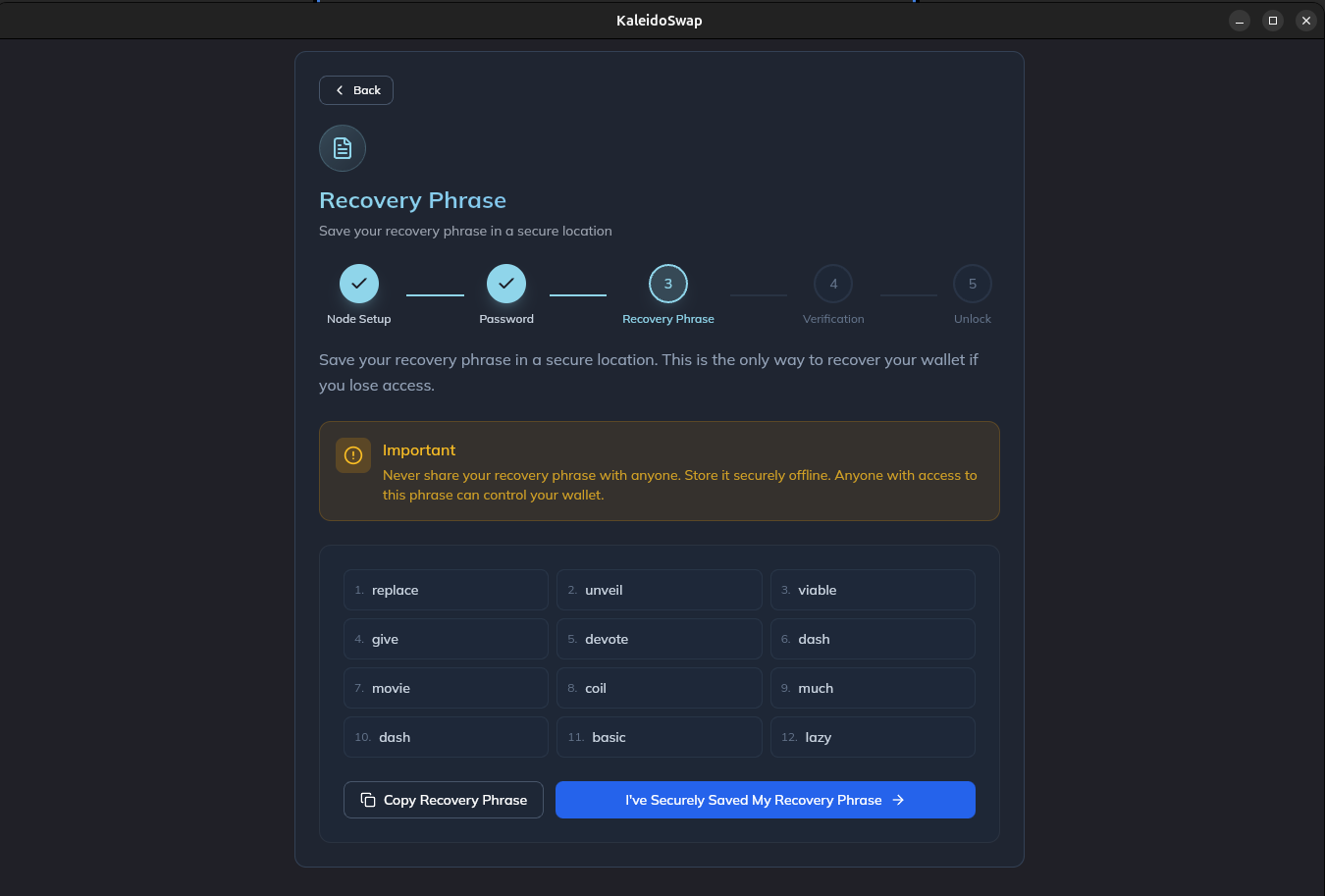
Task: Select the Node Setup completed step checkmark
Action: click(359, 284)
